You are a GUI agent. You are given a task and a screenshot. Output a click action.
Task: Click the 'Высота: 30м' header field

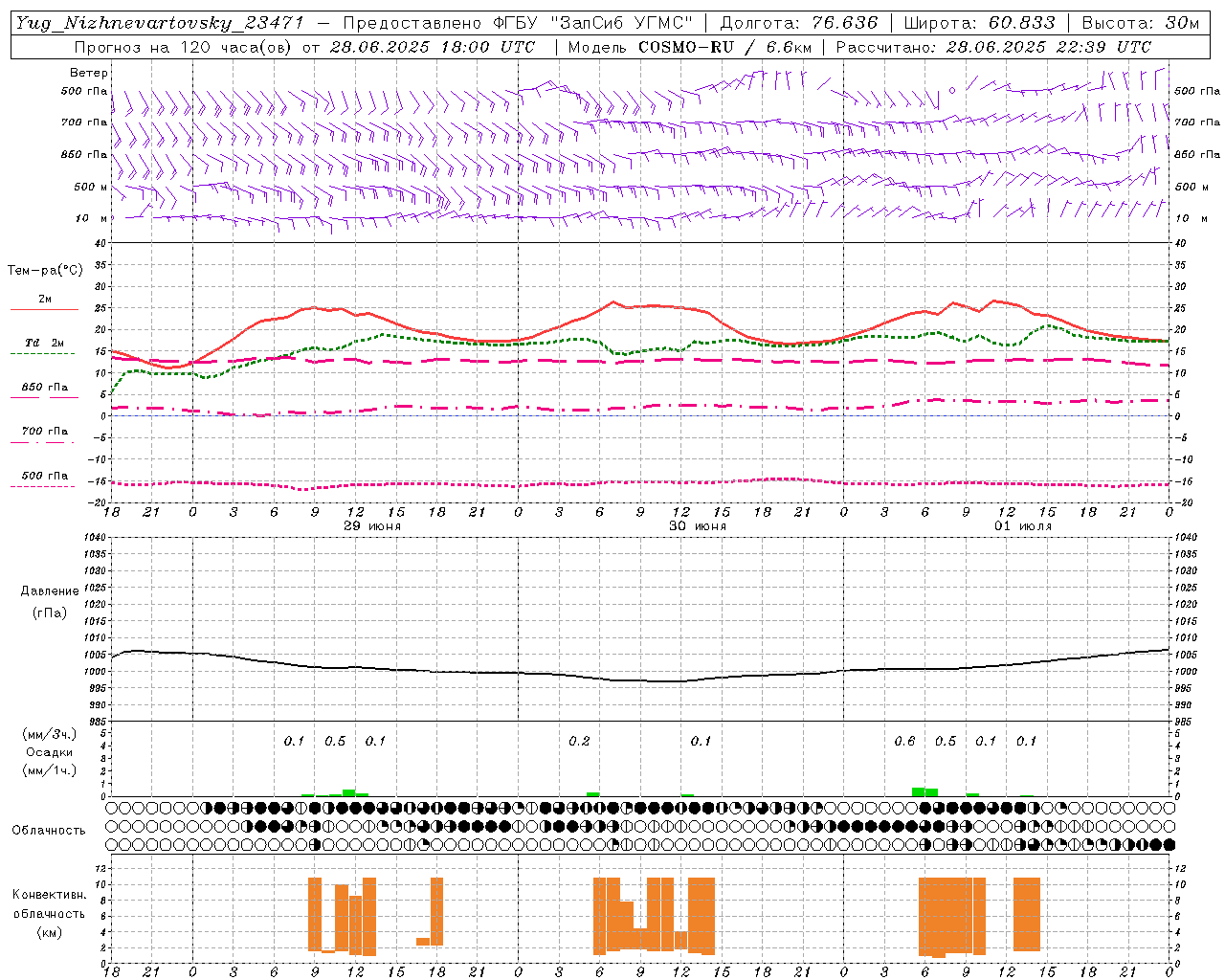click(x=1140, y=23)
